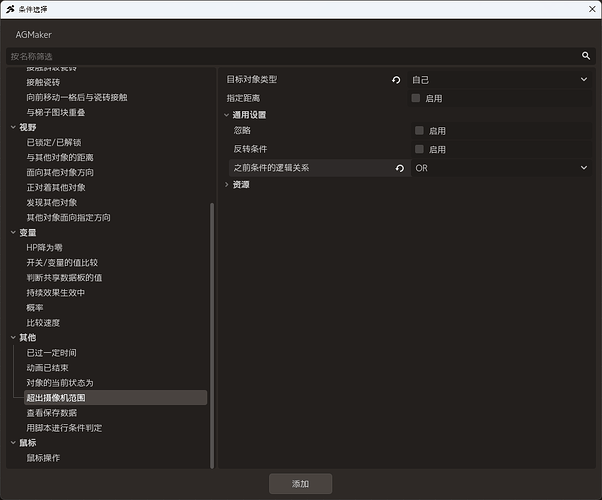Image resolution: width=602 pixels, height=500 pixels.
Task: Collapse the 鼠标 tree group
Action: pyautogui.click(x=13, y=443)
